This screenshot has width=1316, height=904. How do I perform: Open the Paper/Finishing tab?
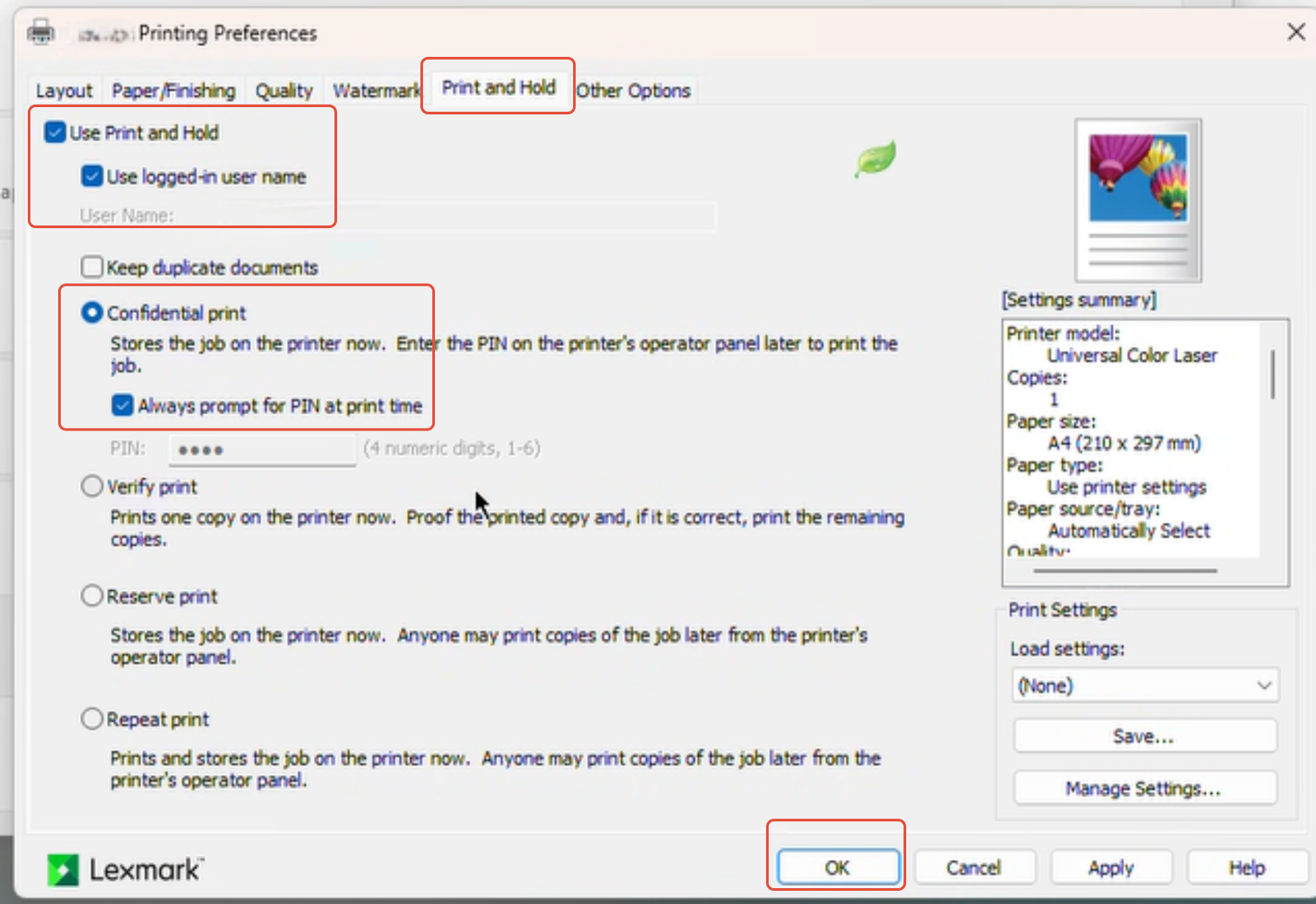(x=173, y=91)
